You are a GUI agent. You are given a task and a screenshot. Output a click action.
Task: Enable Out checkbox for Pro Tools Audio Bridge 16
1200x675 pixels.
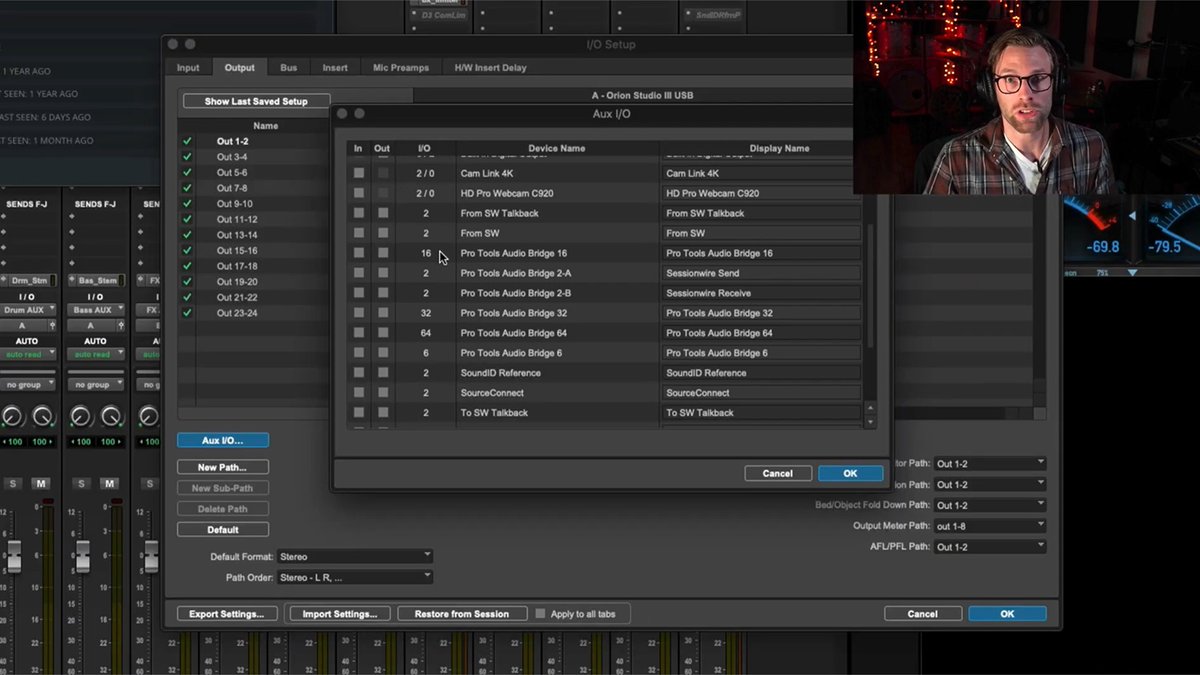point(383,253)
